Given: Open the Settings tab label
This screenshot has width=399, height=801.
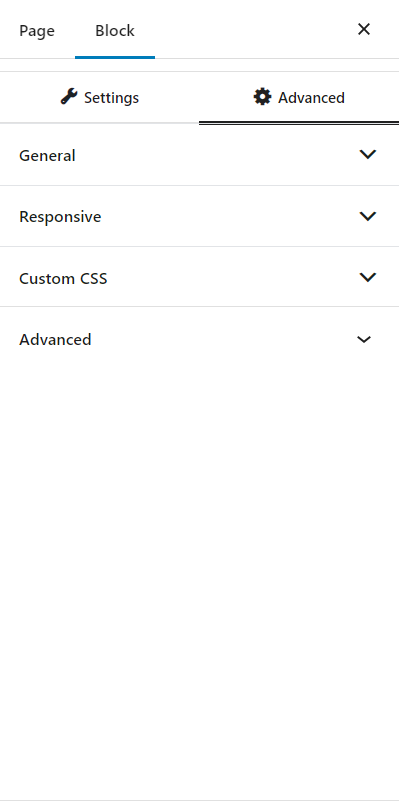Looking at the screenshot, I should click(x=111, y=98).
